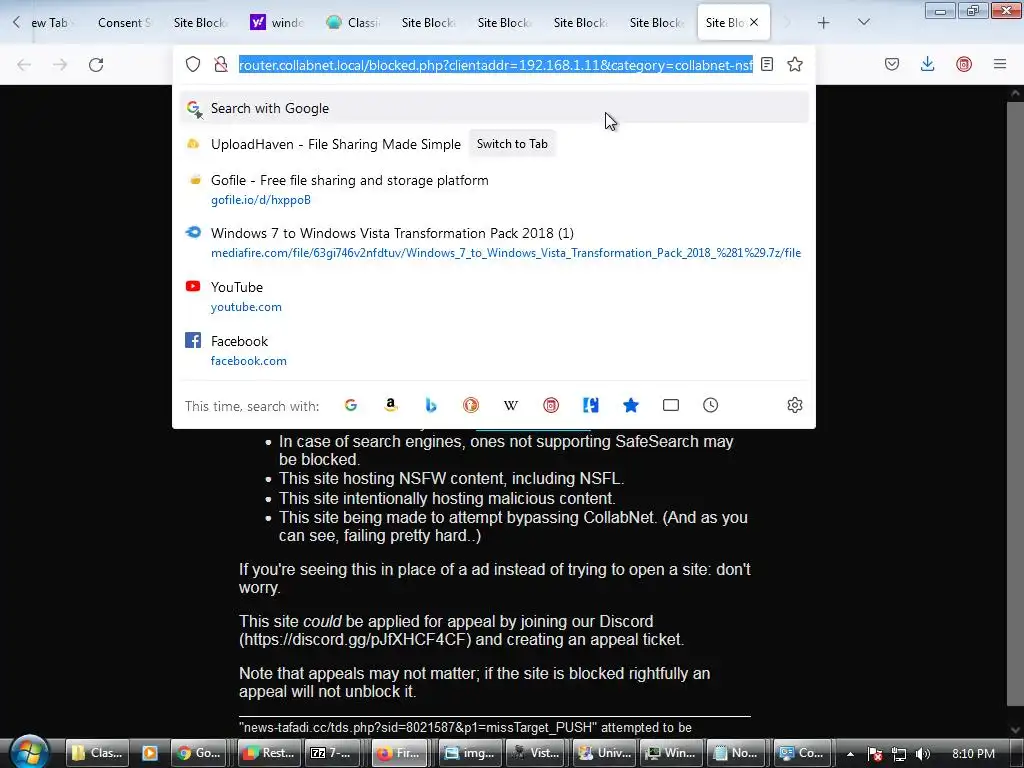Screen dimensions: 1024x768
Task: Open the Firefox hamburger menu
Action: click(1000, 64)
